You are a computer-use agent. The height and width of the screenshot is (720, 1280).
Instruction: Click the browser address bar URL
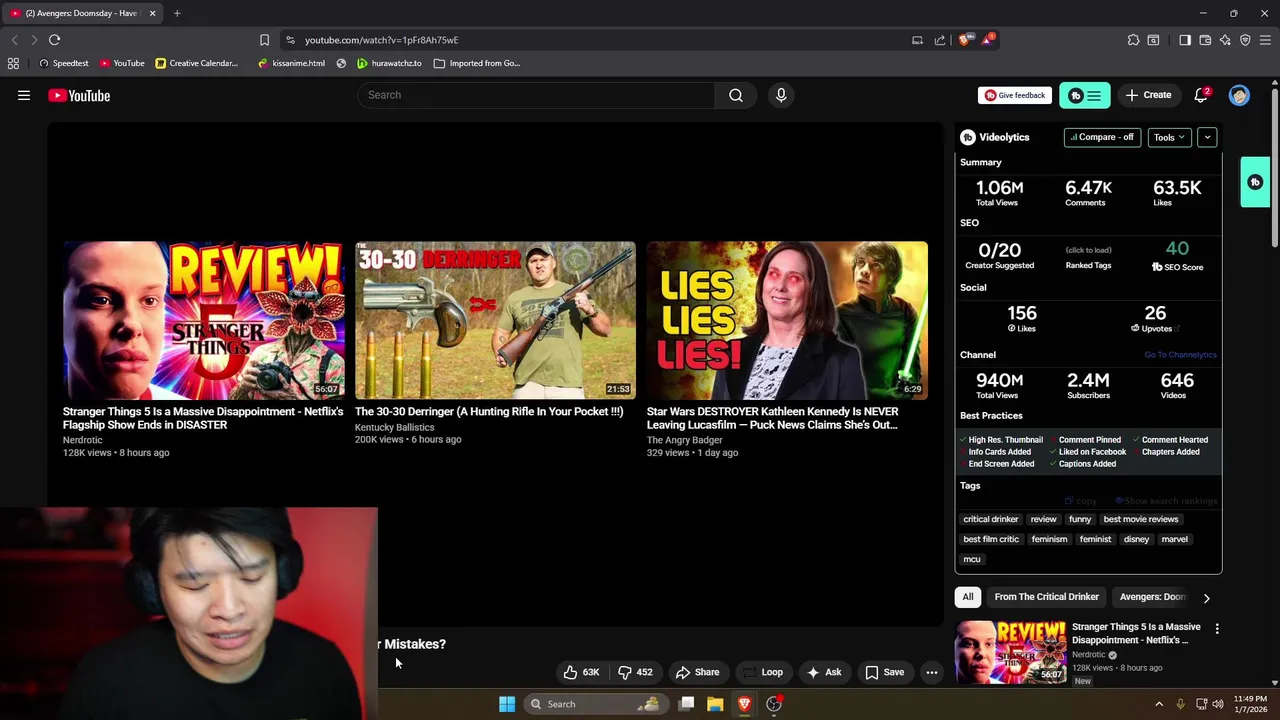click(x=381, y=40)
